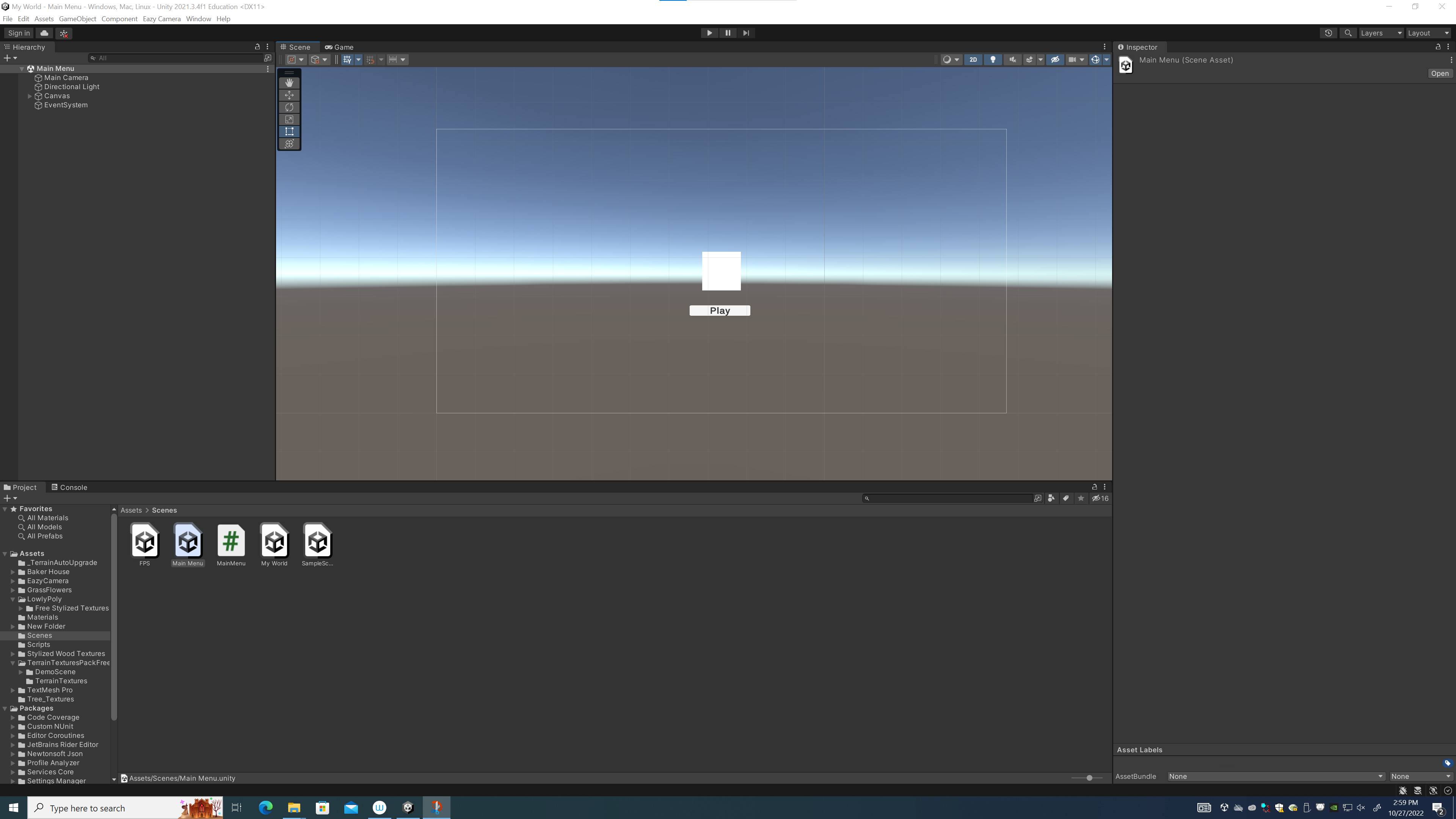Open the AssetBundle name dropdown
This screenshot has width=1456, height=819.
pos(1276,776)
